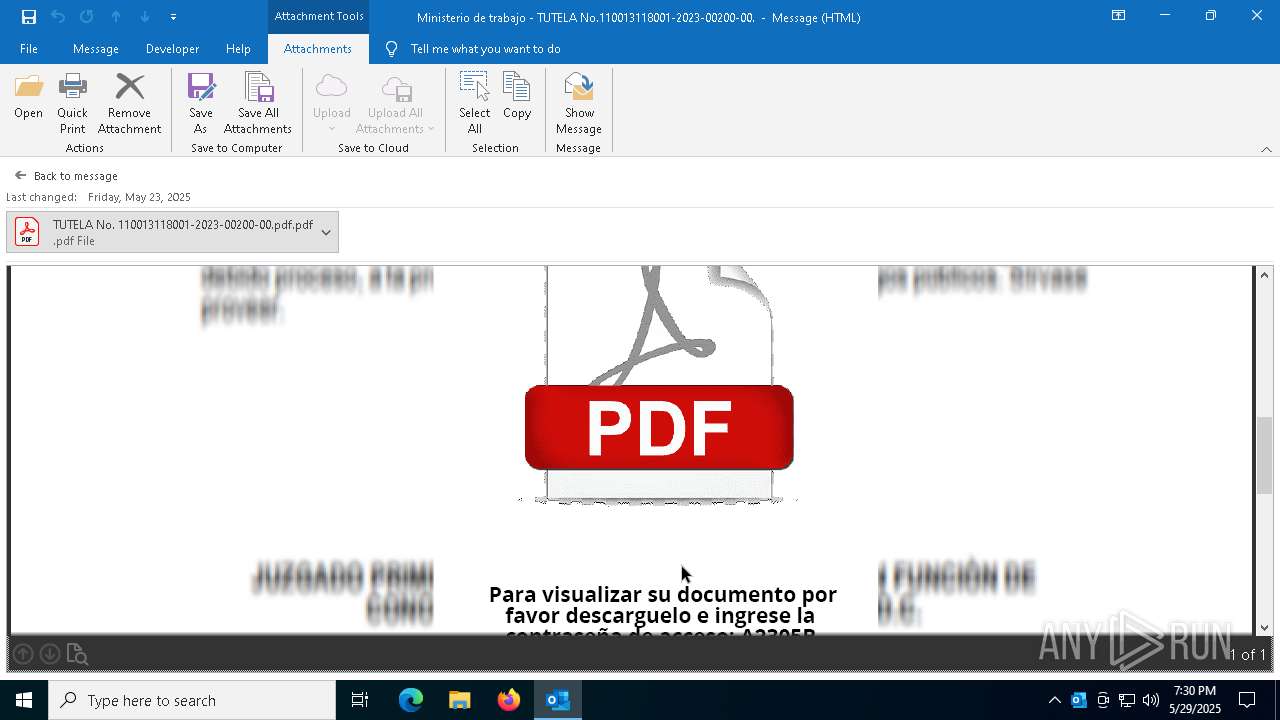Click the network icon in the system tray
This screenshot has width=1280, height=720.
pos(1127,700)
